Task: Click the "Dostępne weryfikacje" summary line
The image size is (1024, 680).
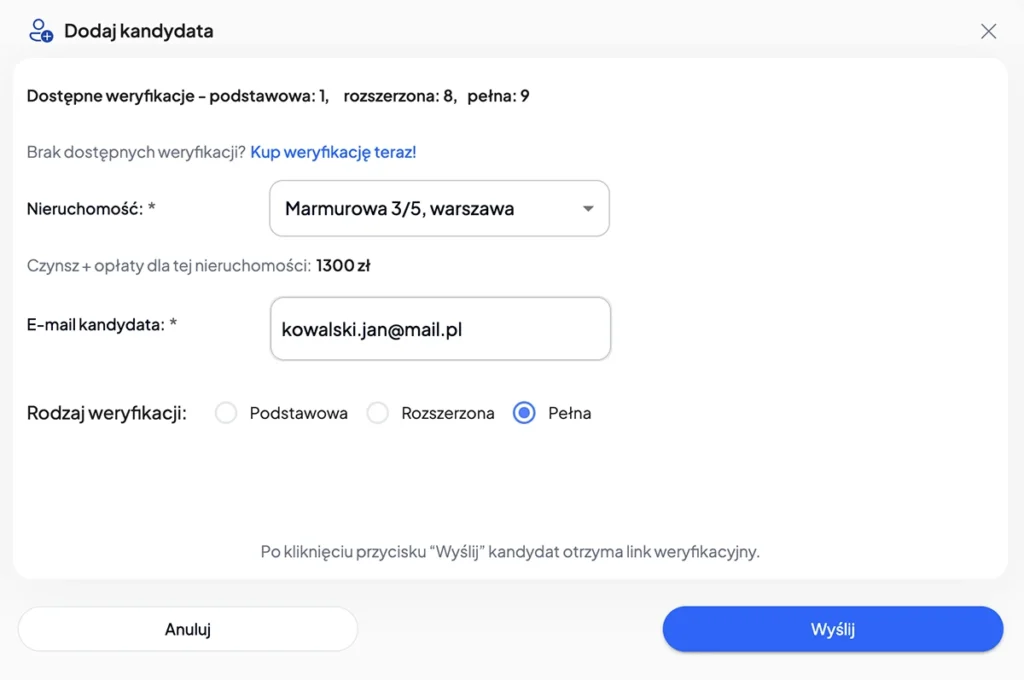Action: coord(278,96)
